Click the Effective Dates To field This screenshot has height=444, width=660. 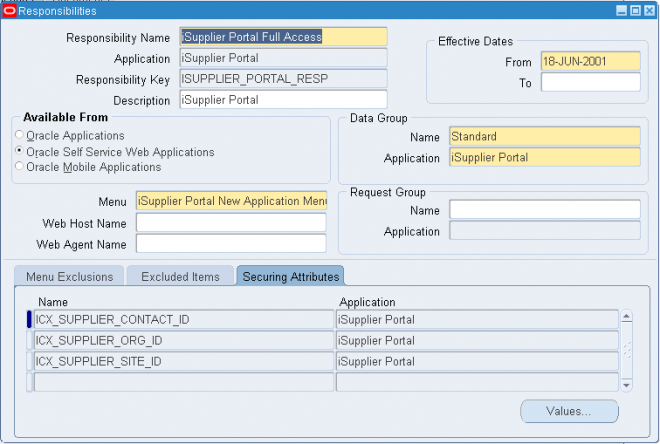tap(591, 82)
